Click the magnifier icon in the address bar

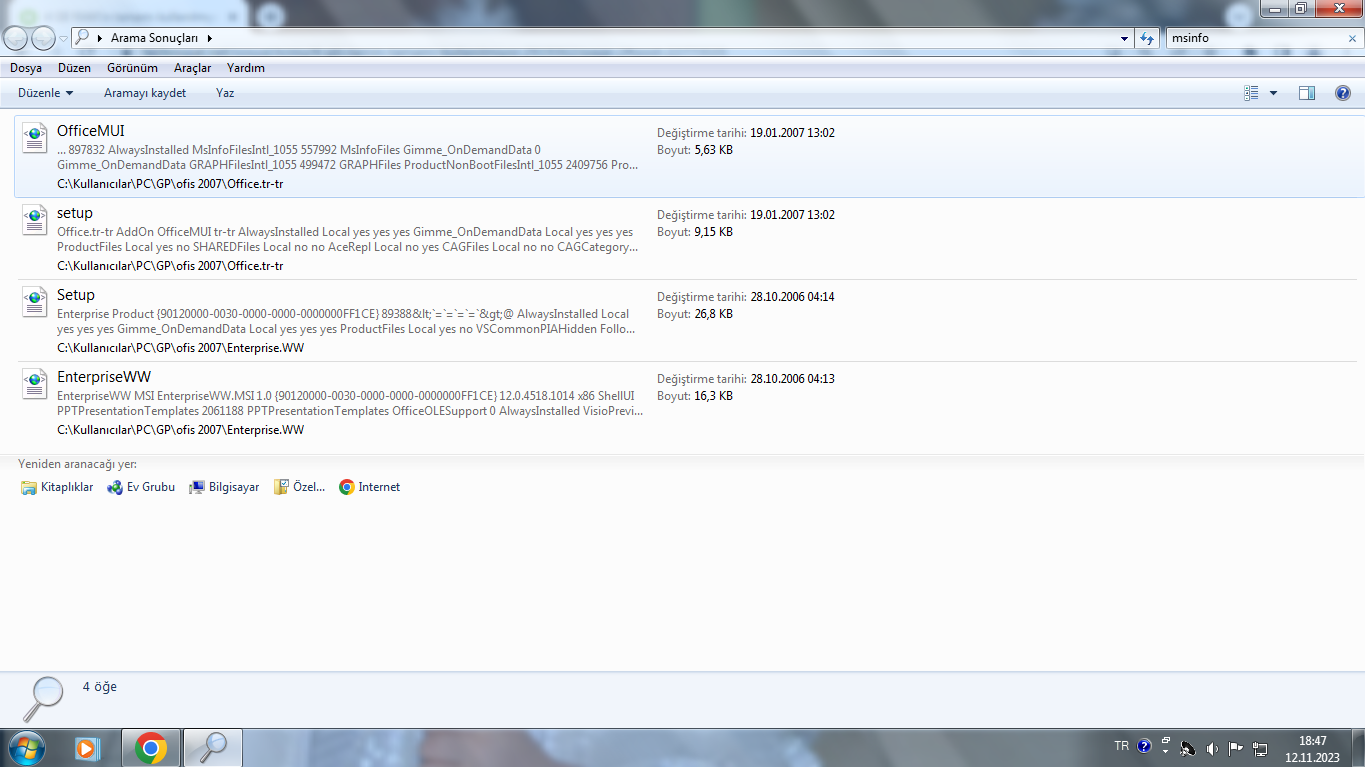click(x=82, y=38)
